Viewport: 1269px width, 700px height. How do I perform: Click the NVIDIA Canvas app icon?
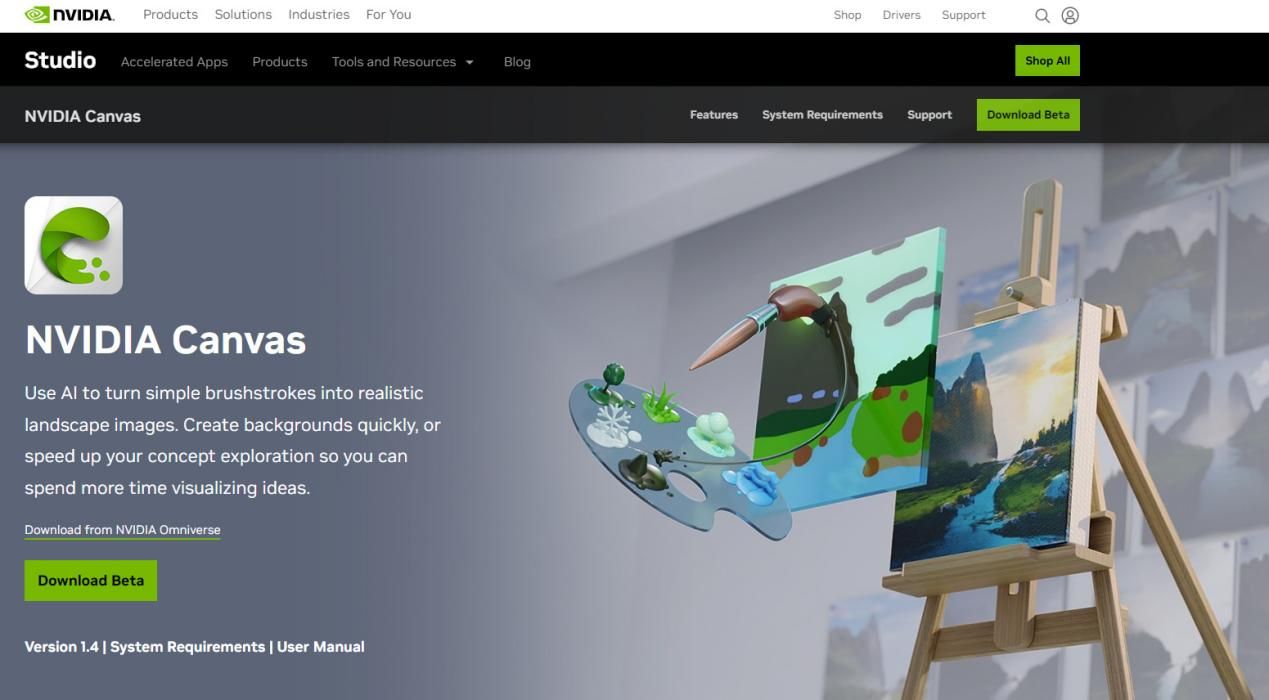(73, 245)
